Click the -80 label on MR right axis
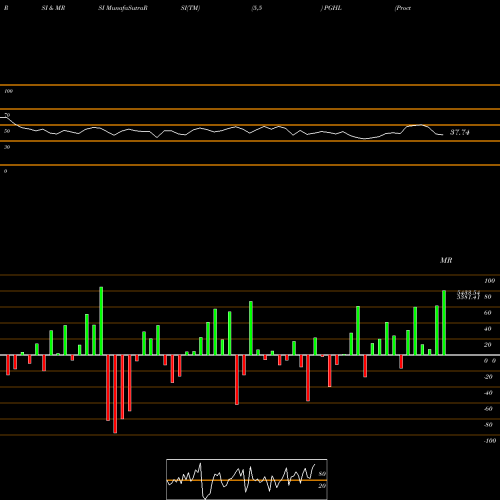 tap(488, 425)
